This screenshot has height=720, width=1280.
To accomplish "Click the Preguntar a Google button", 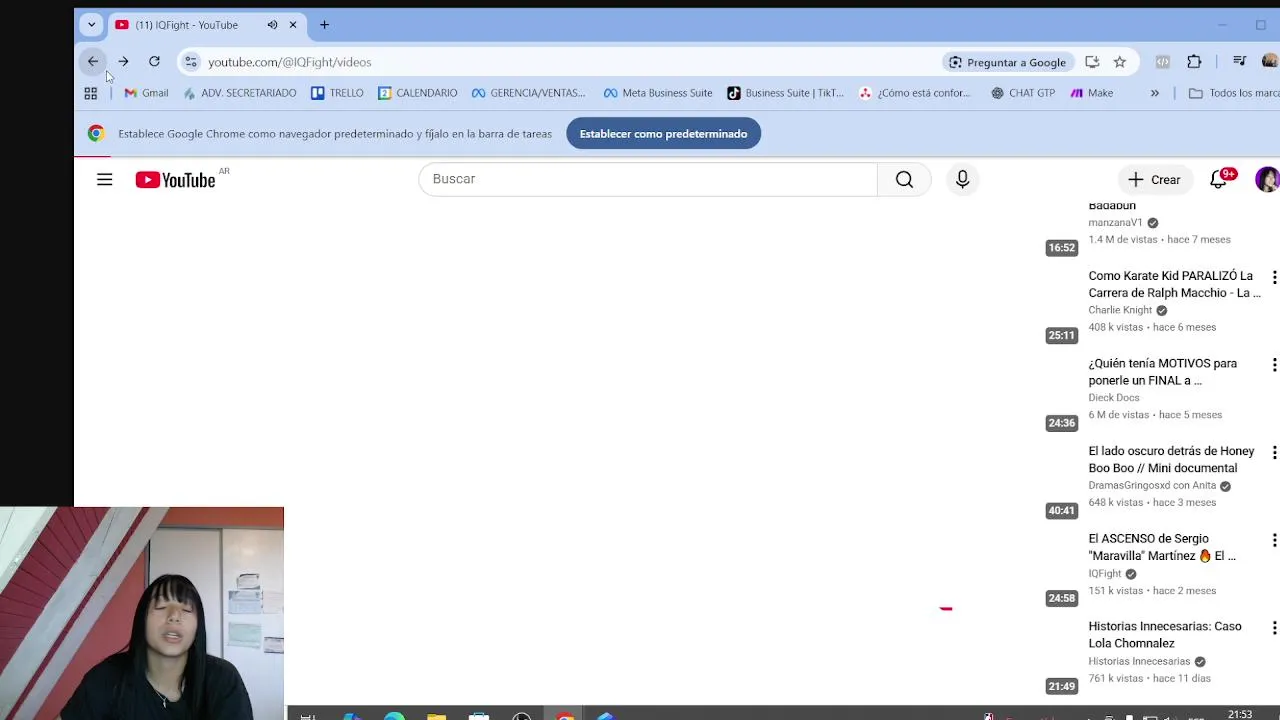I will pyautogui.click(x=1007, y=62).
